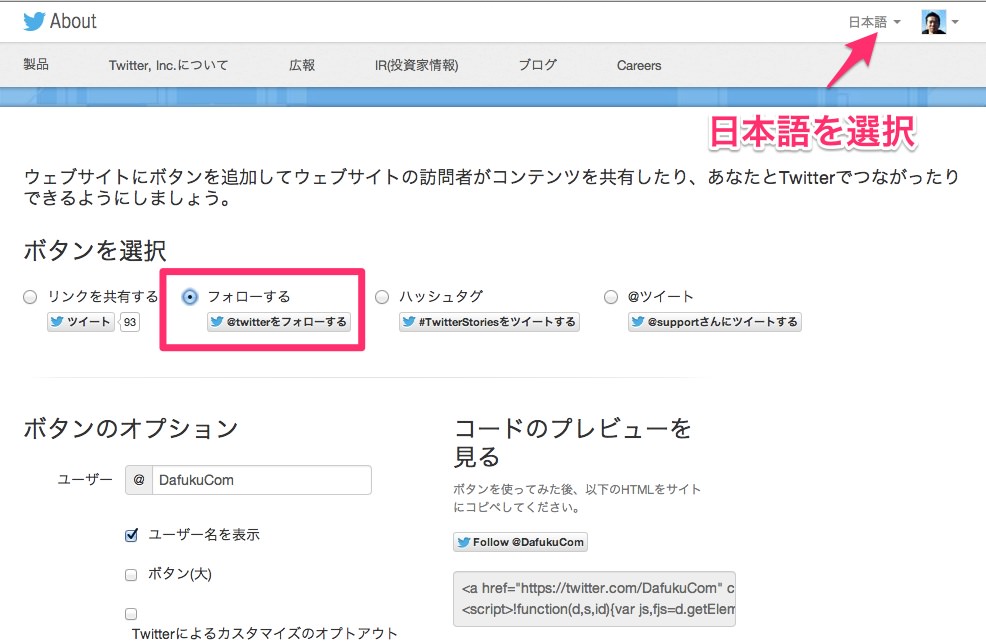This screenshot has height=644, width=986.
Task: Select the ハッシュタグ radio button
Action: tap(382, 297)
